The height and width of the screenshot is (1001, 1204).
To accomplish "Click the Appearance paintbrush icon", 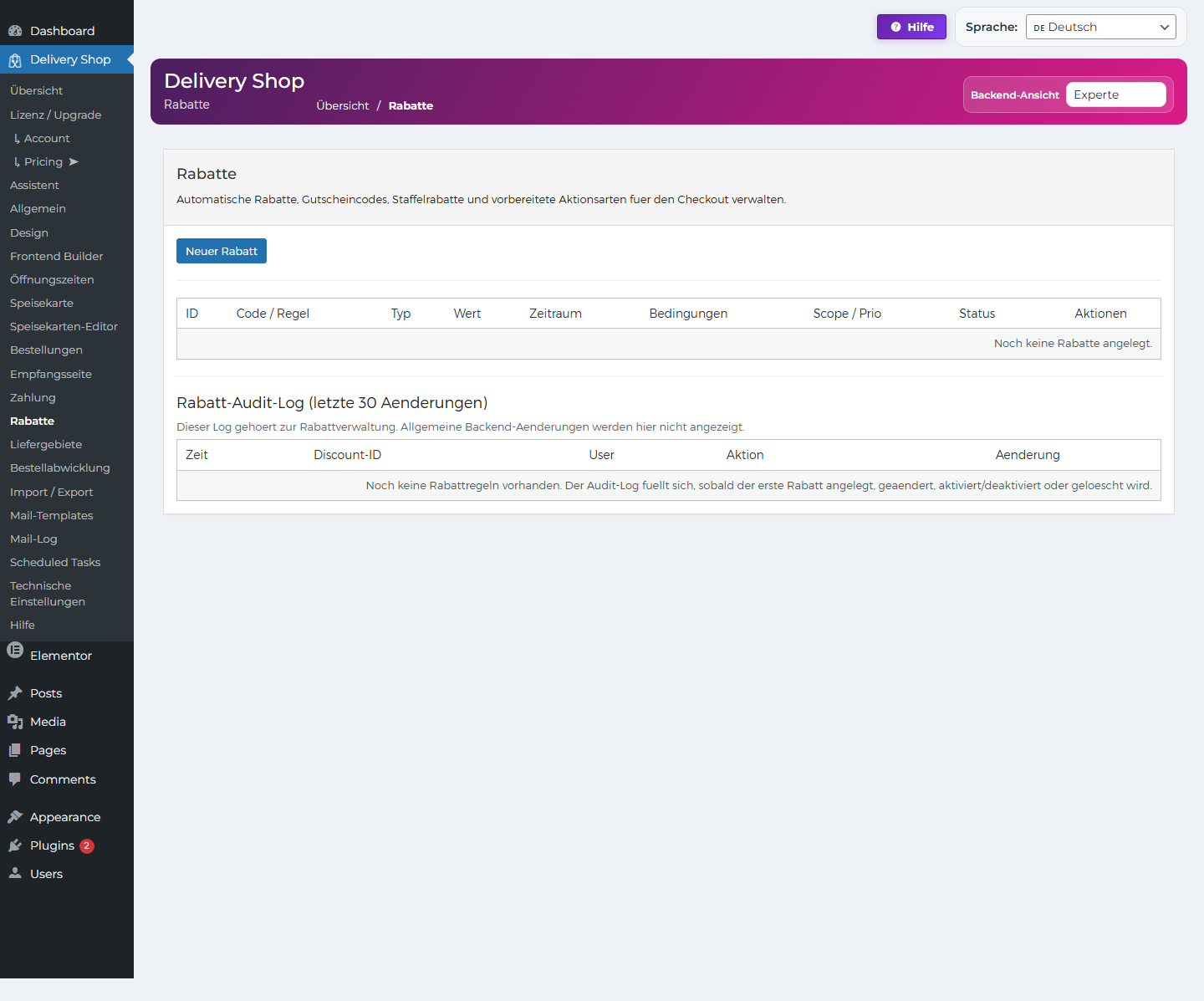I will click(x=15, y=817).
